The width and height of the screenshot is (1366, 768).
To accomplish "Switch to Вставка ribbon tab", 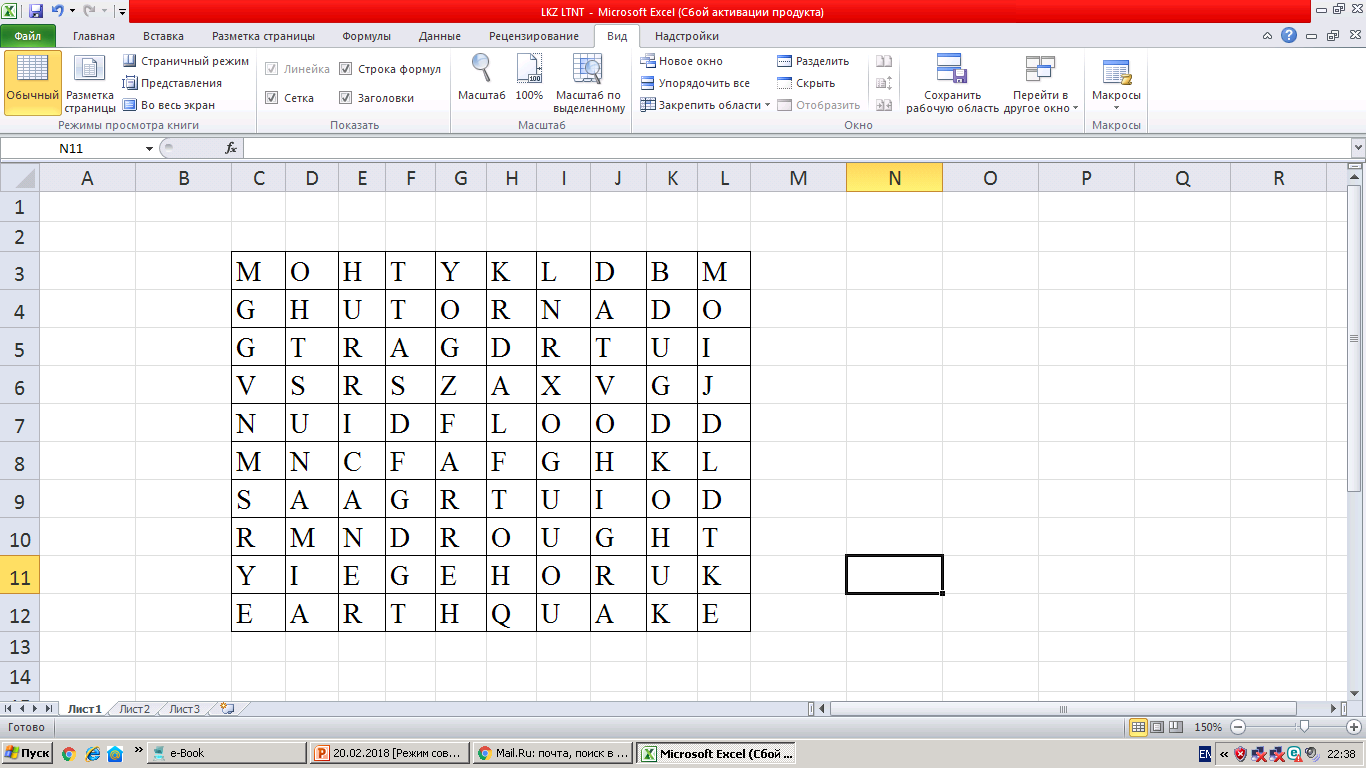I will (x=163, y=36).
